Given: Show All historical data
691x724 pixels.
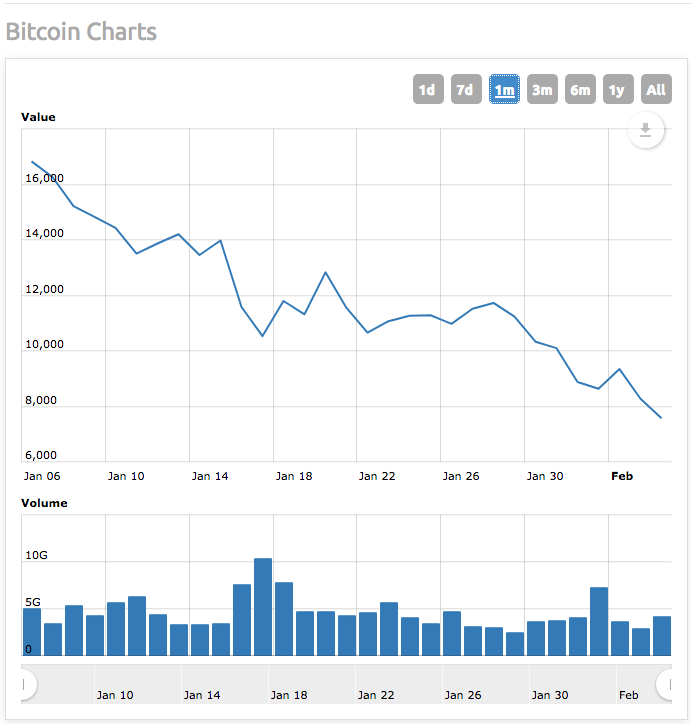Looking at the screenshot, I should [656, 89].
